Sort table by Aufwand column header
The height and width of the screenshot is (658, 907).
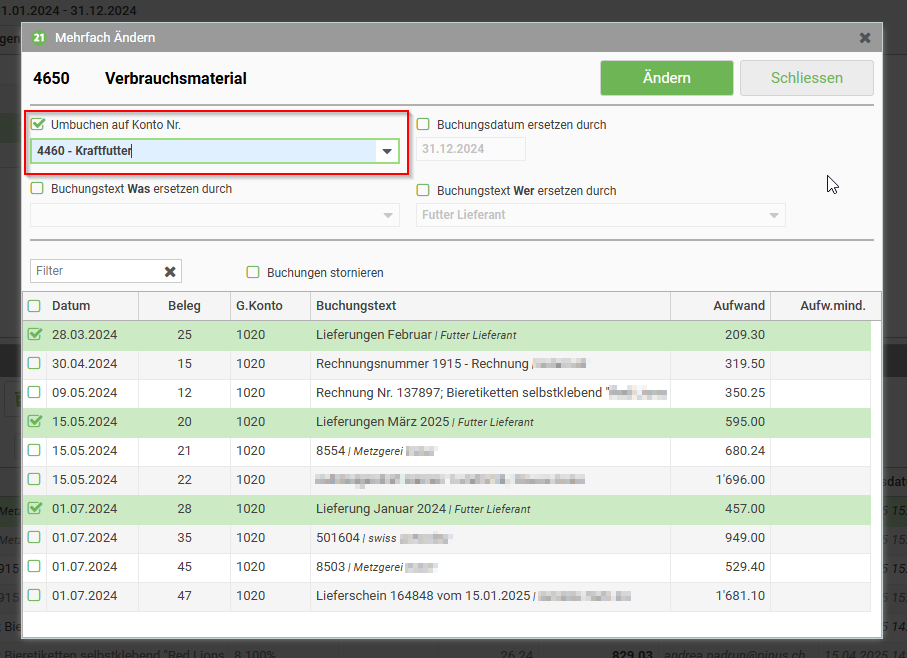[739, 306]
